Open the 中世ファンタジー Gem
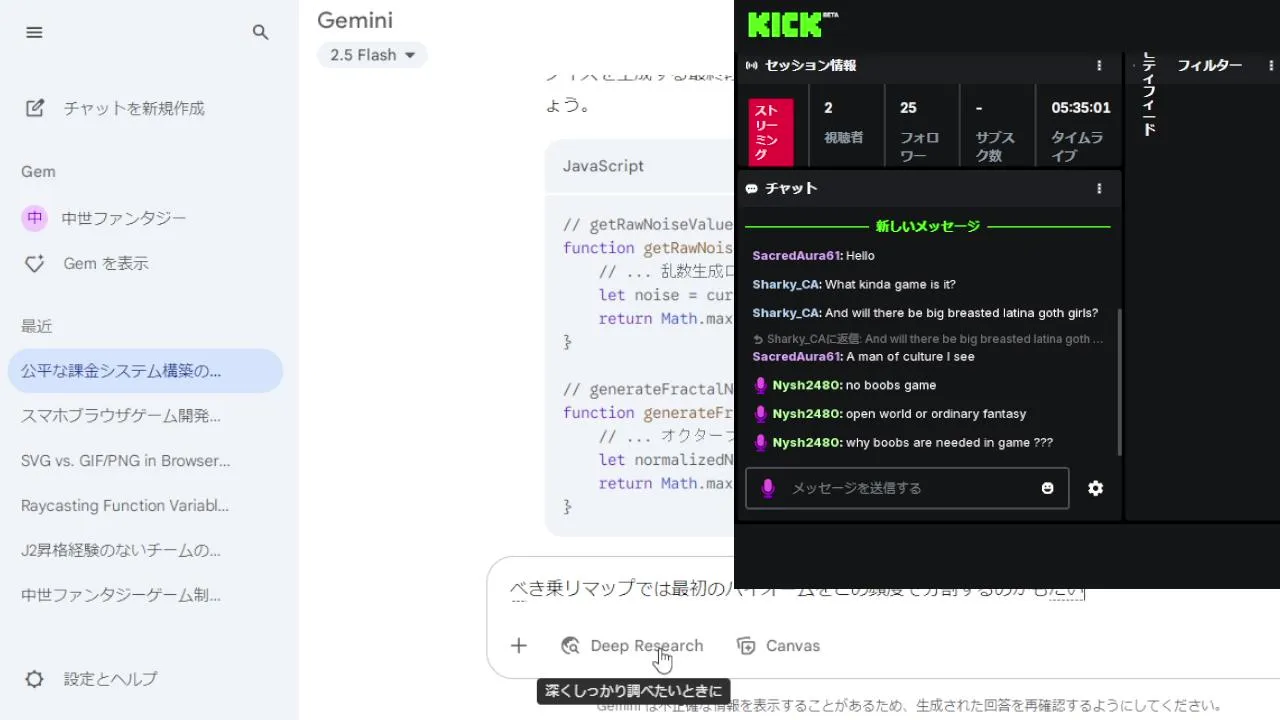Viewport: 1280px width, 720px height. coord(124,218)
